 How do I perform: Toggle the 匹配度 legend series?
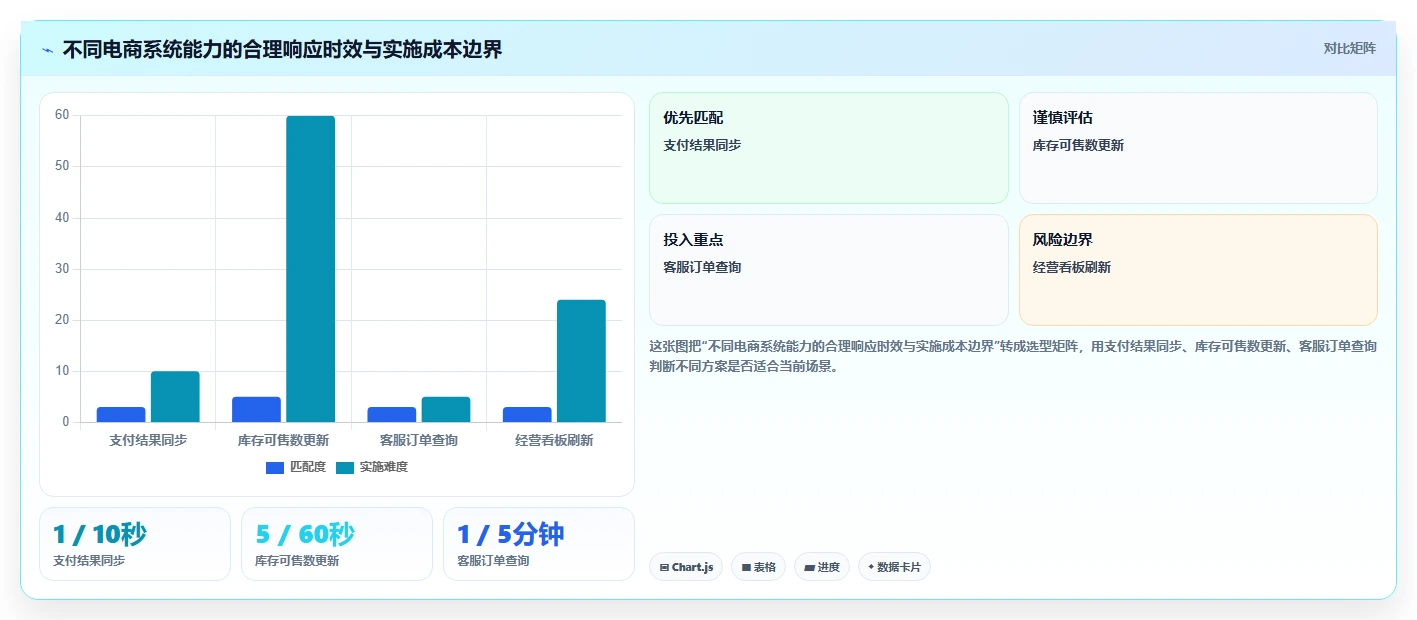(x=296, y=467)
